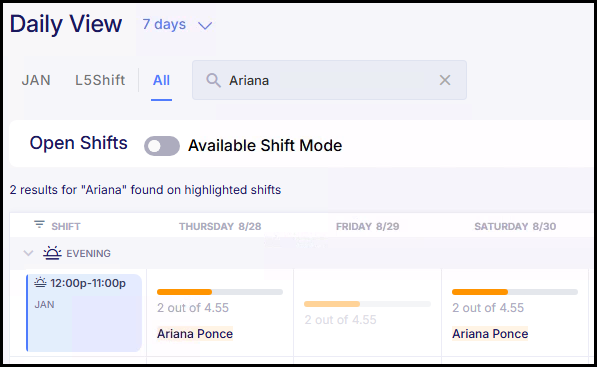
Task: Clear the Ariana search text
Action: click(x=445, y=80)
